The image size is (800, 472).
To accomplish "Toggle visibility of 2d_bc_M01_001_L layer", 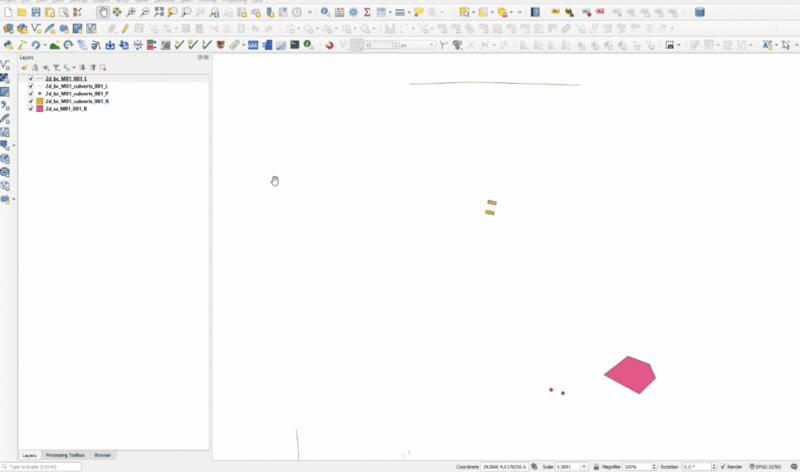I will pyautogui.click(x=31, y=78).
